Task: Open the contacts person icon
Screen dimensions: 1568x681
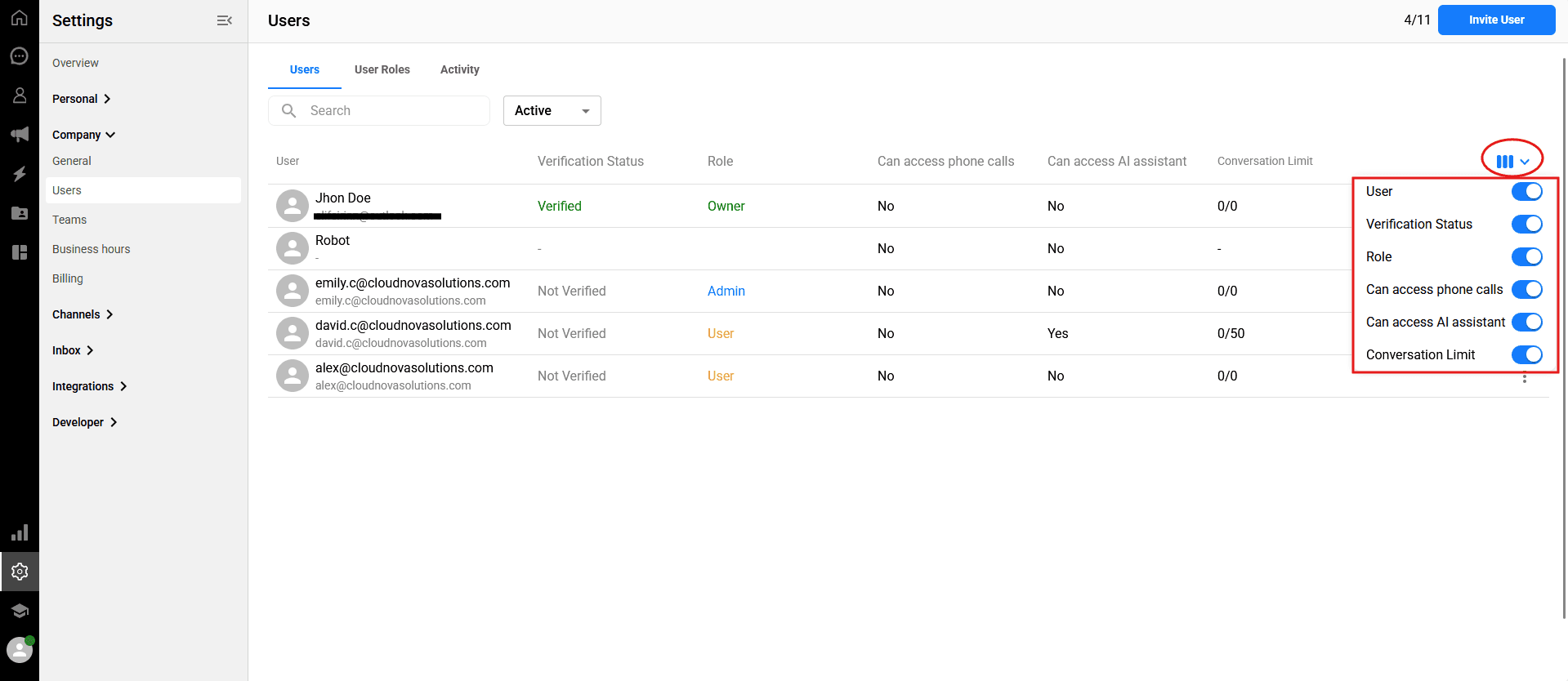Action: point(20,96)
